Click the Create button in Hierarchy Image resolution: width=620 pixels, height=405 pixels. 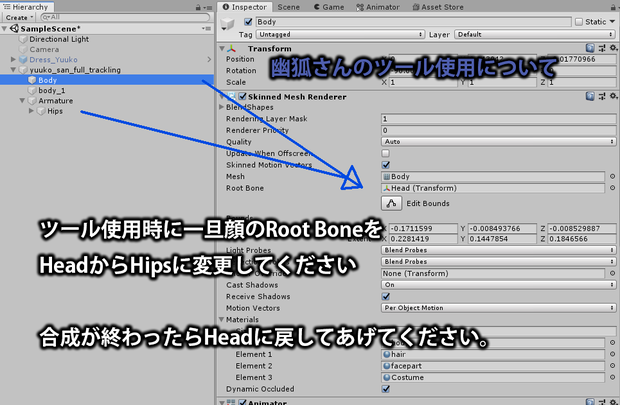point(19,17)
